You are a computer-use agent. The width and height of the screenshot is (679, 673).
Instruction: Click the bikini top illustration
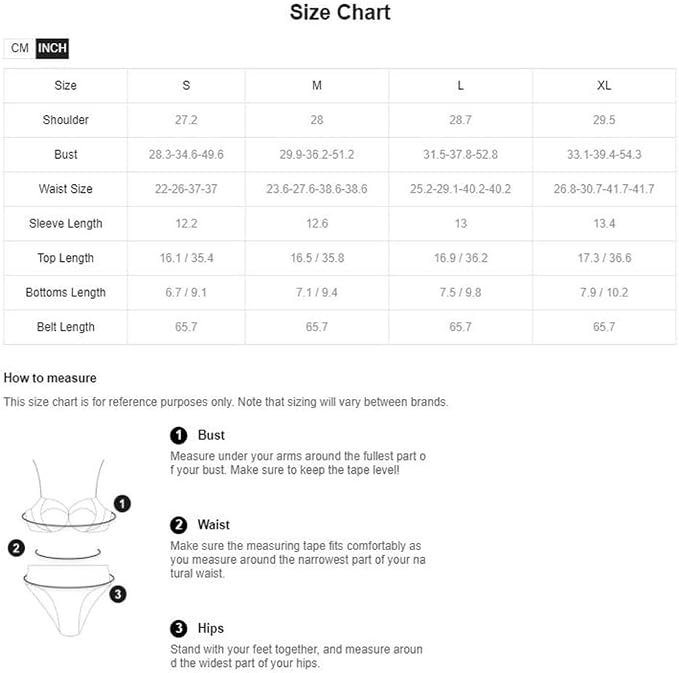(x=68, y=497)
